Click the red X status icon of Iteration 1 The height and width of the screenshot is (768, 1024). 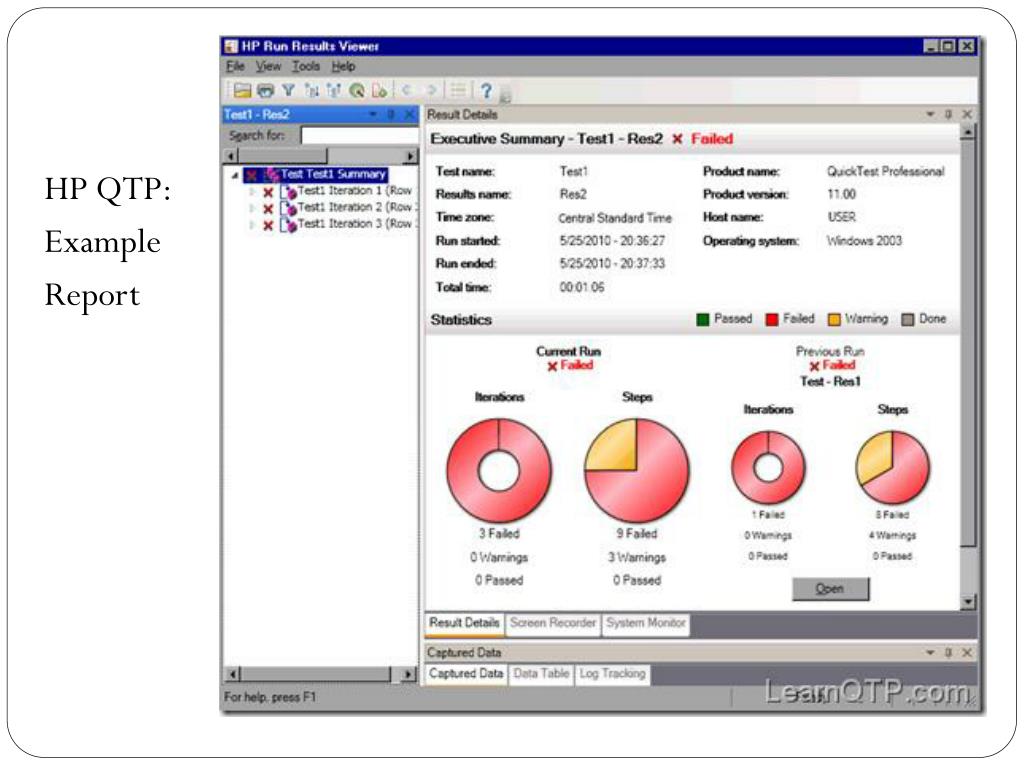268,193
